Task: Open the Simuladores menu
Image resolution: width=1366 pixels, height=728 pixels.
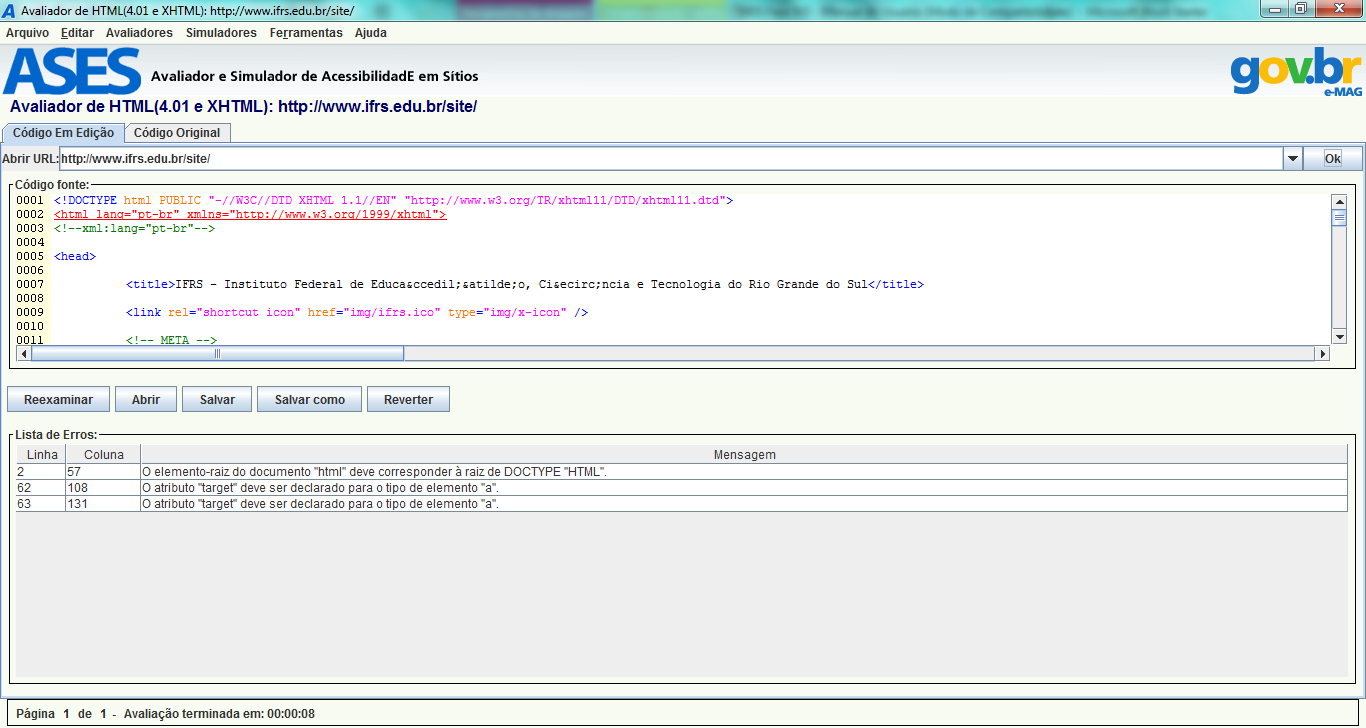Action: 221,33
